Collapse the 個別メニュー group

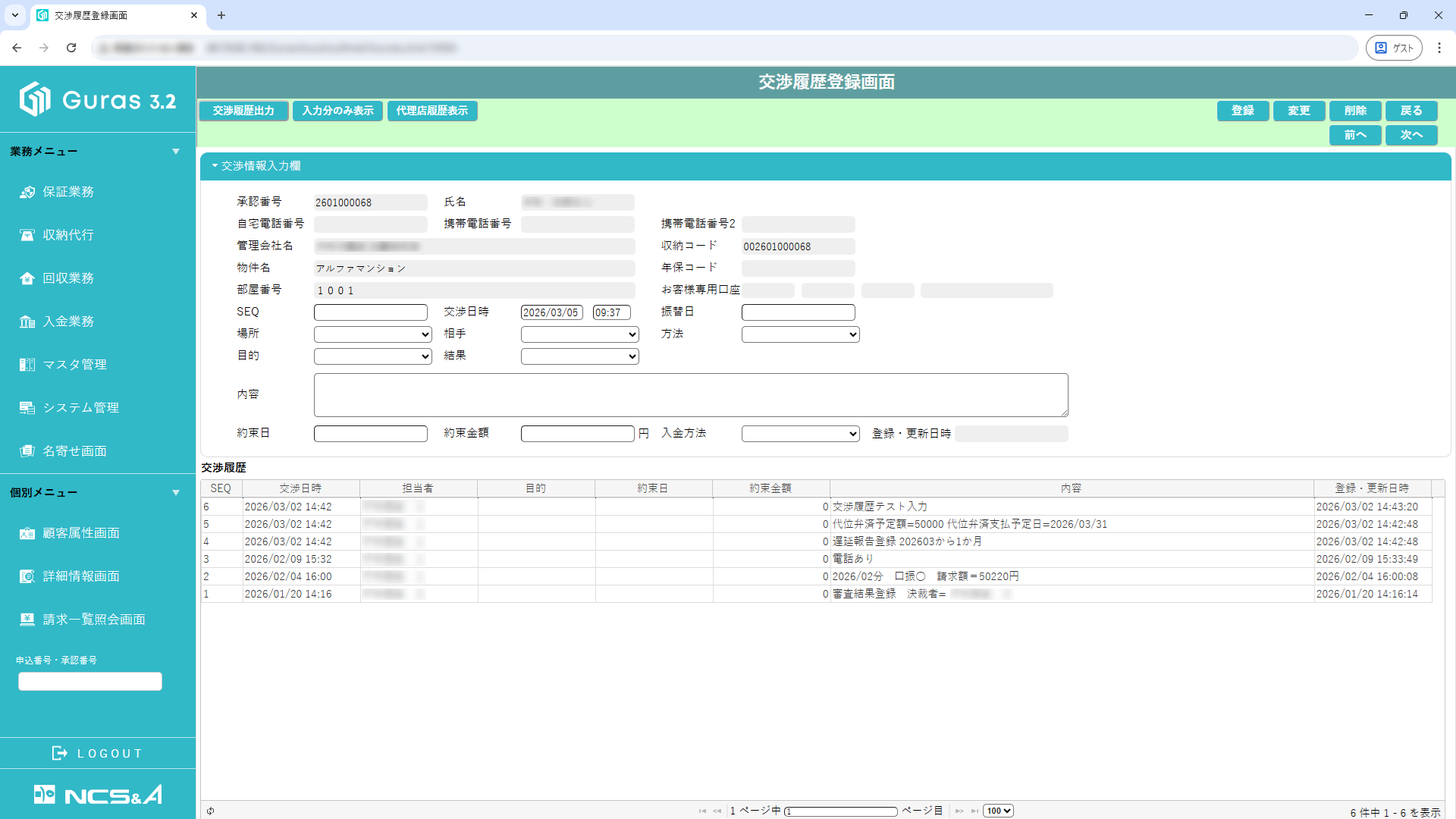point(176,491)
